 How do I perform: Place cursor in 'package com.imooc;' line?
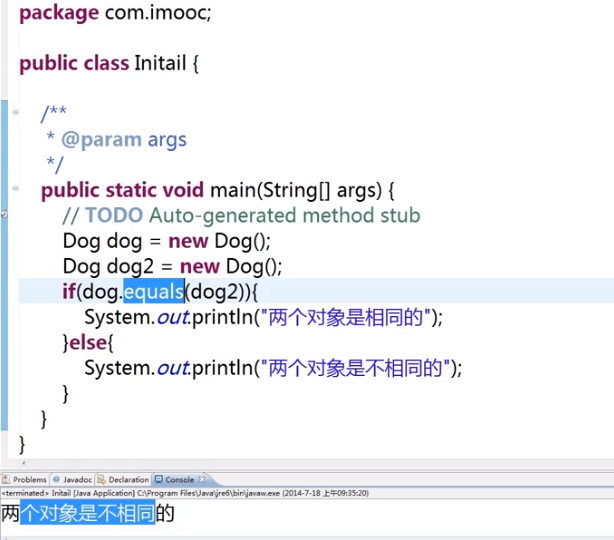(116, 13)
